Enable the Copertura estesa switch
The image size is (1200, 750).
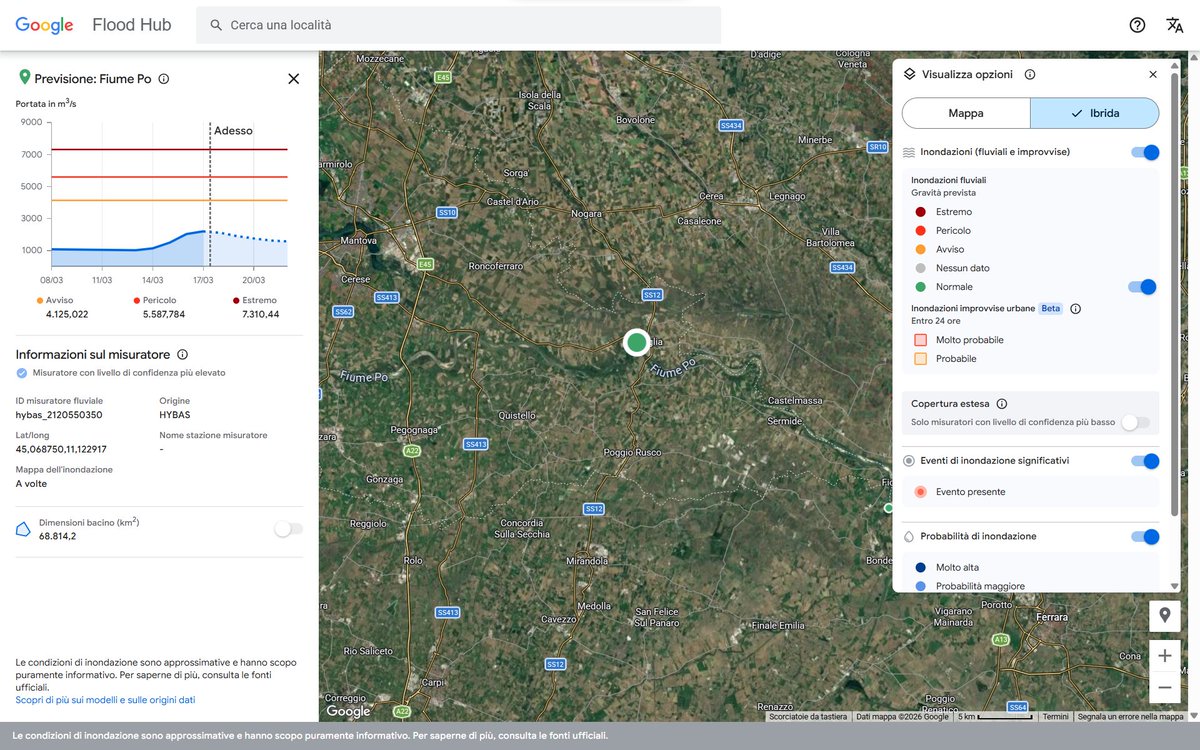tap(1135, 422)
